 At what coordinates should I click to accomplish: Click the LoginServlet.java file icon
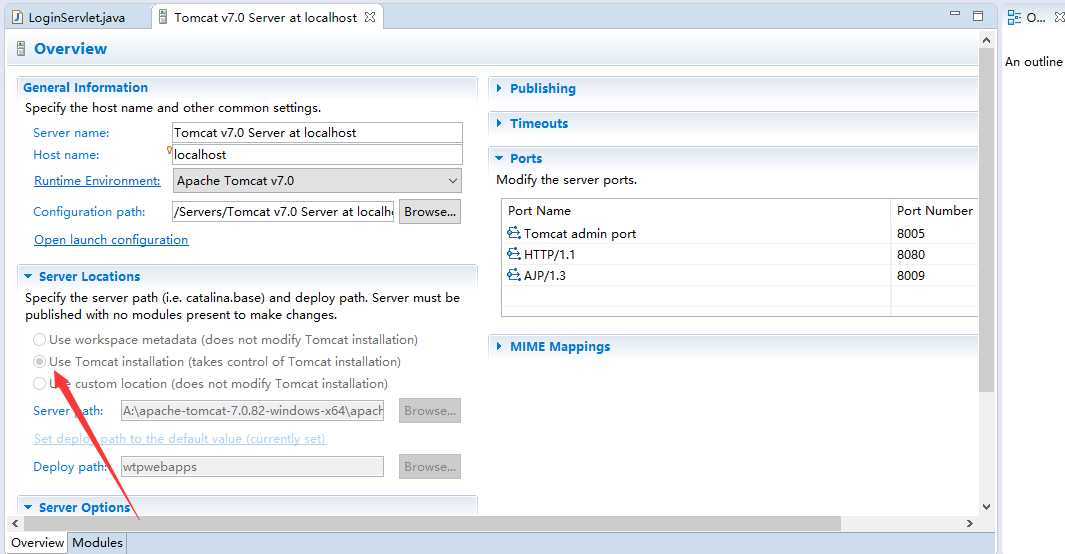coord(18,18)
